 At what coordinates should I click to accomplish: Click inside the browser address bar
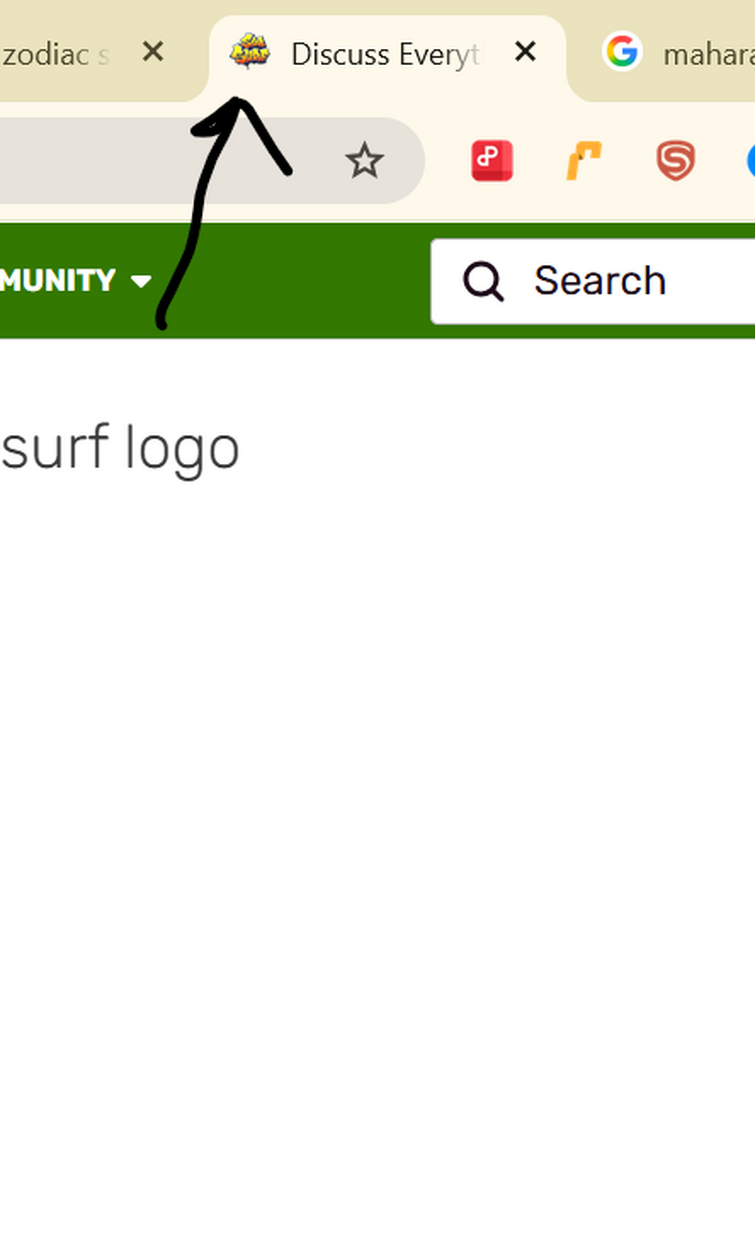click(160, 160)
